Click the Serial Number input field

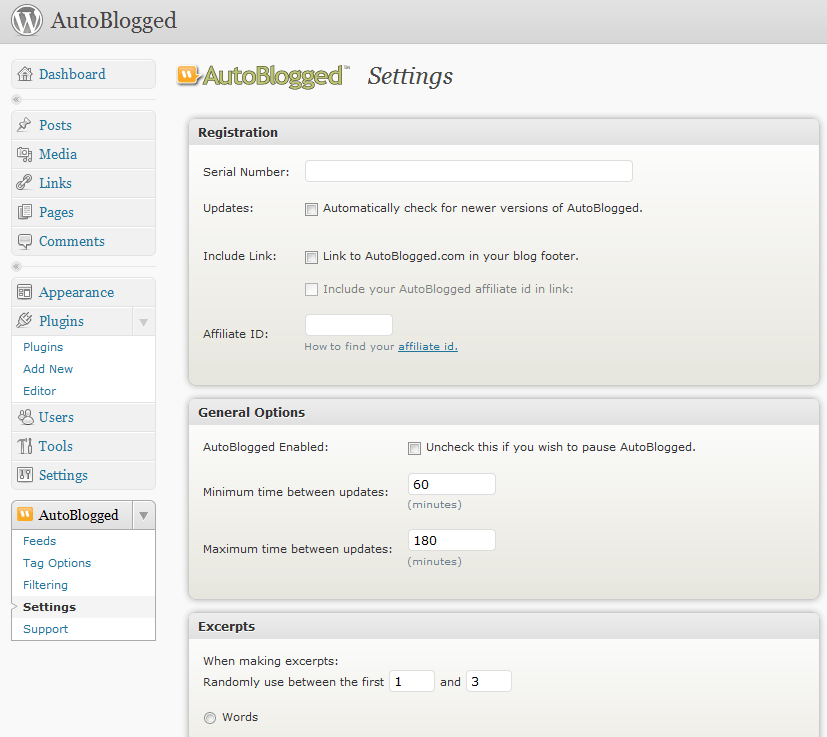[469, 171]
